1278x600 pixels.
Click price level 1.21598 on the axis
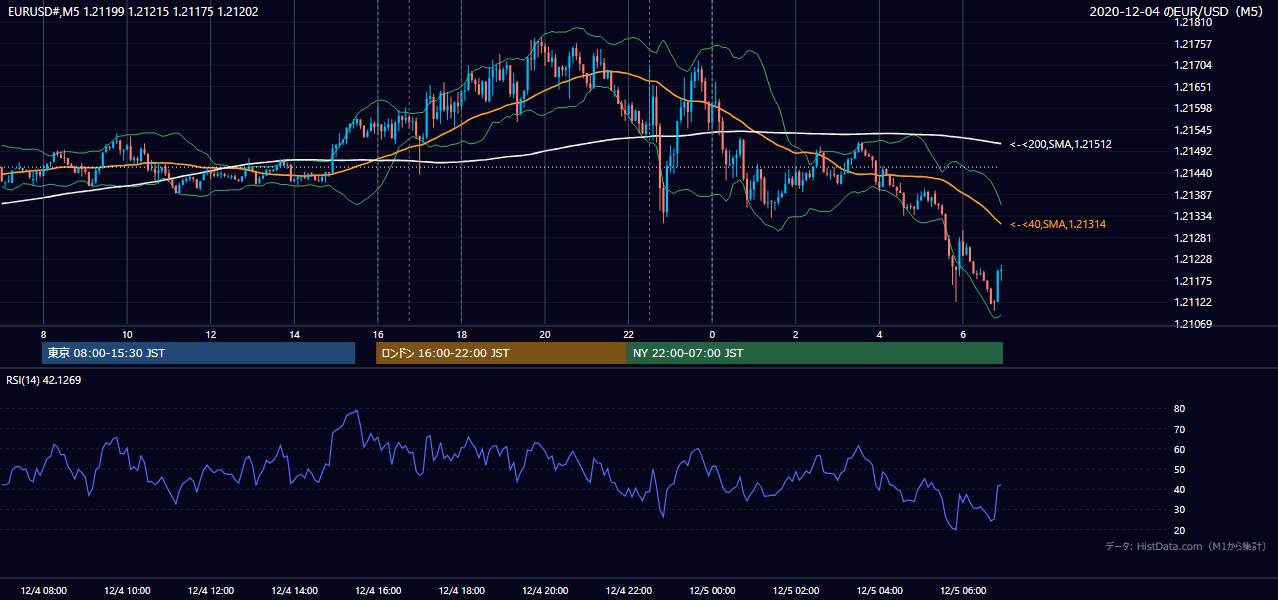tap(1193, 108)
